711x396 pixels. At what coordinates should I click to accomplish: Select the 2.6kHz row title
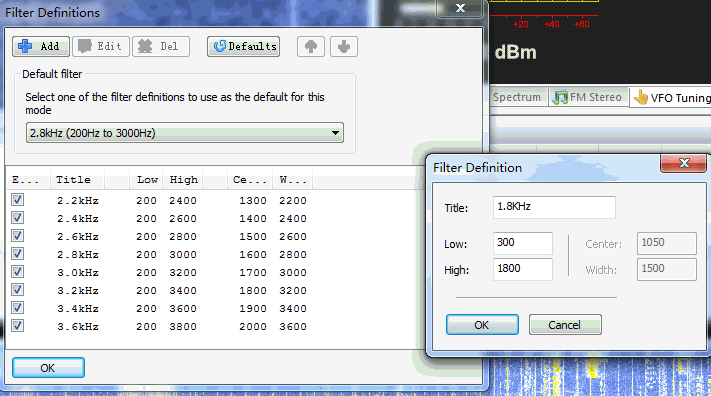pyautogui.click(x=78, y=237)
